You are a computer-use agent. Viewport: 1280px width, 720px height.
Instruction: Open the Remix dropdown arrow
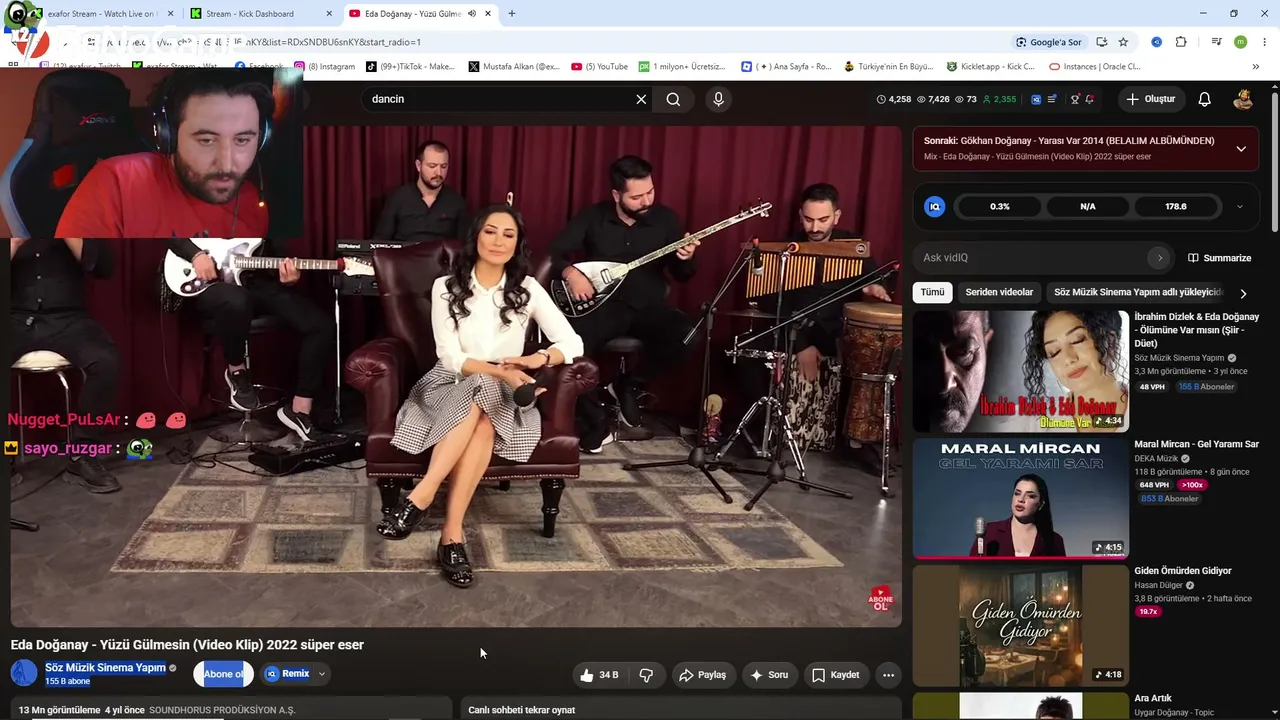322,674
